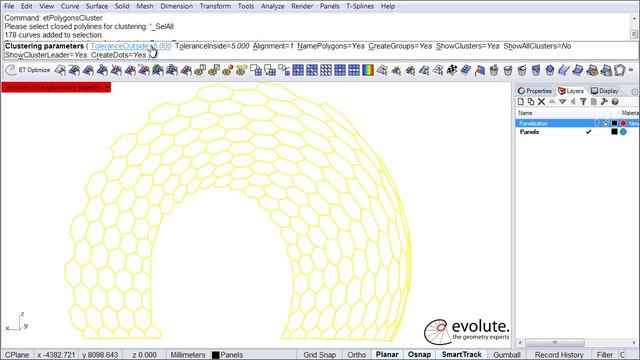Select the Panelisation layer row
640x360 pixels.
(x=577, y=123)
